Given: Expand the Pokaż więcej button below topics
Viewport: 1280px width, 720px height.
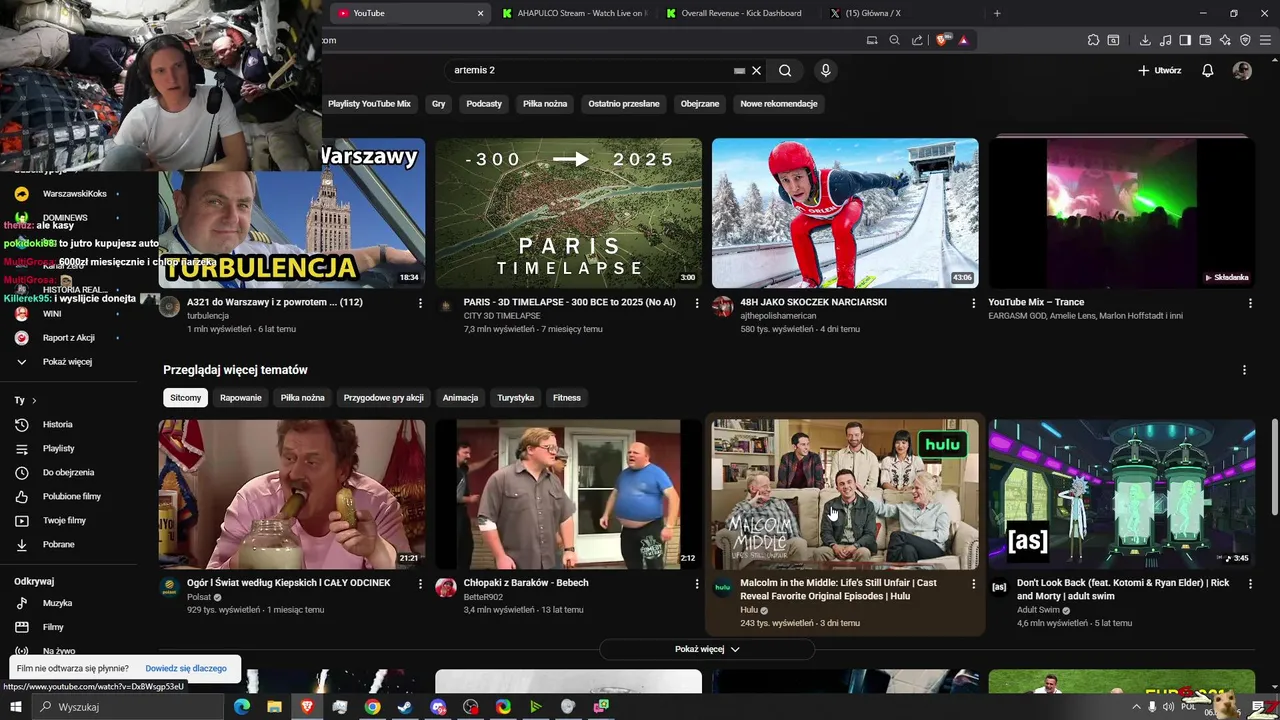Looking at the screenshot, I should click(707, 649).
